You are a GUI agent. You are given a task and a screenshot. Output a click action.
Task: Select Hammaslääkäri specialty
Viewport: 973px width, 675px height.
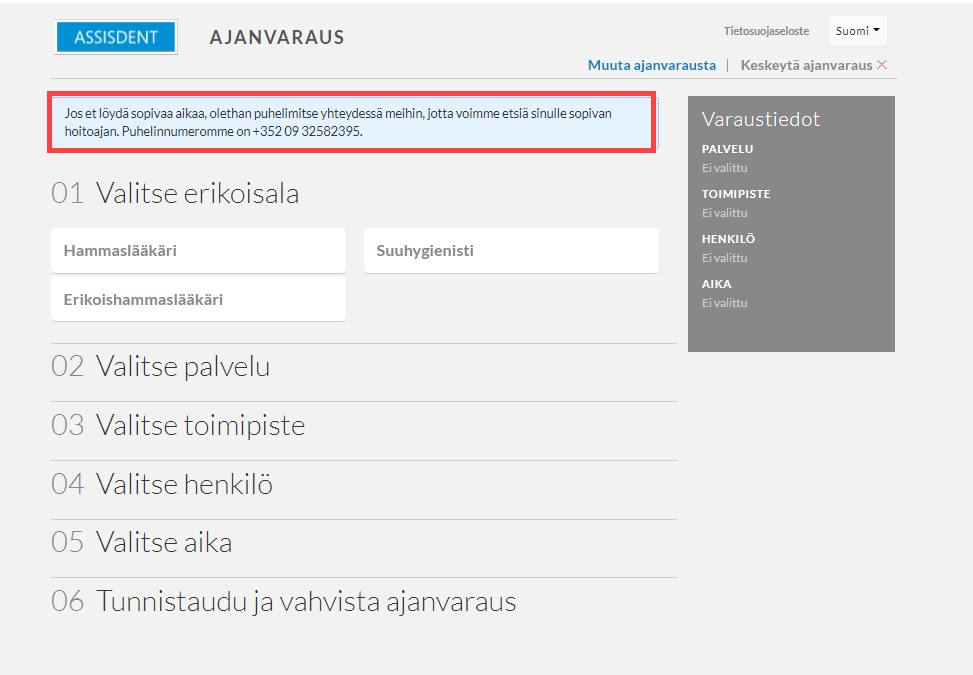198,251
